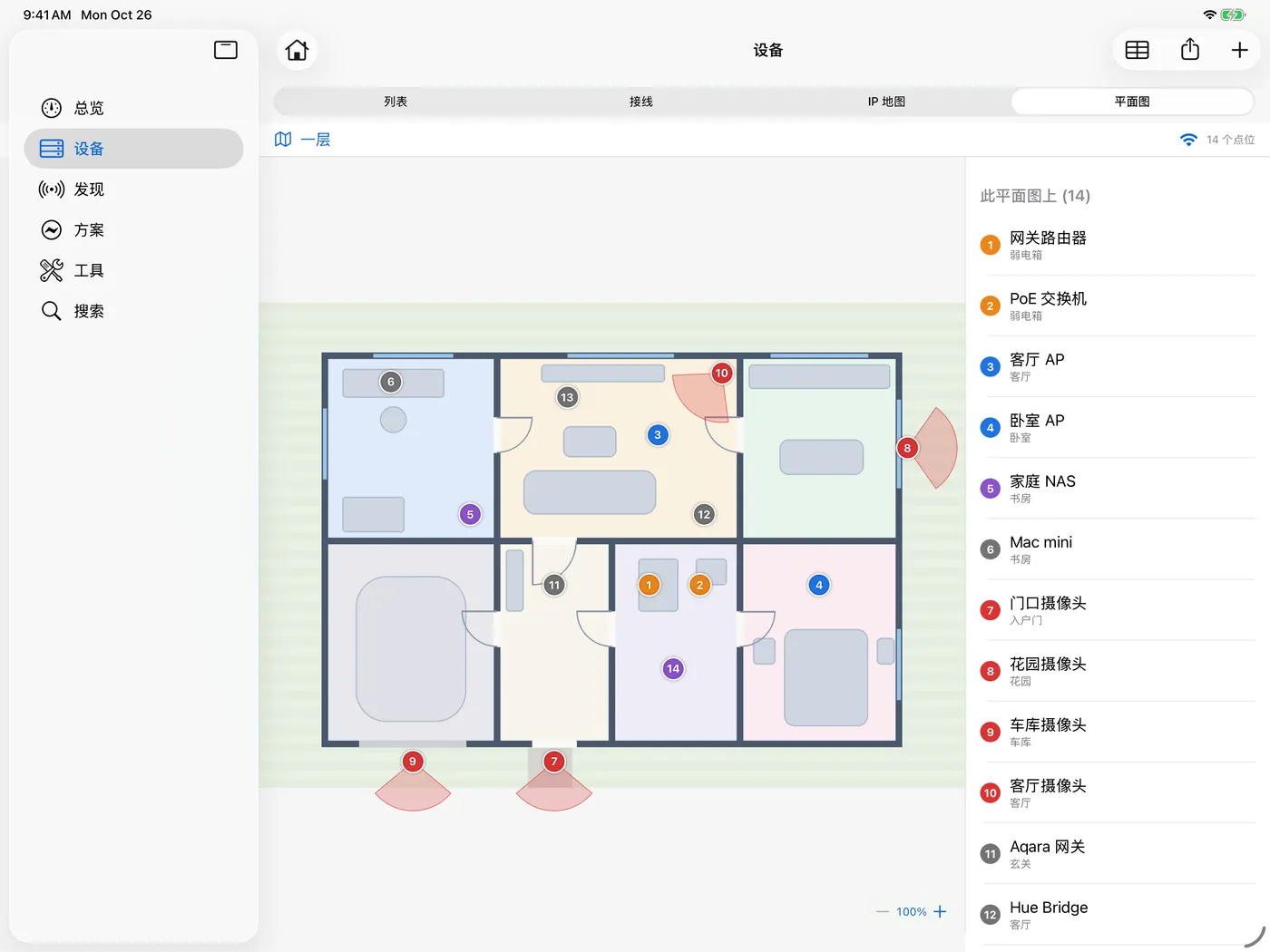The image size is (1270, 952).
Task: Select Mac mini in device list
Action: (1118, 549)
